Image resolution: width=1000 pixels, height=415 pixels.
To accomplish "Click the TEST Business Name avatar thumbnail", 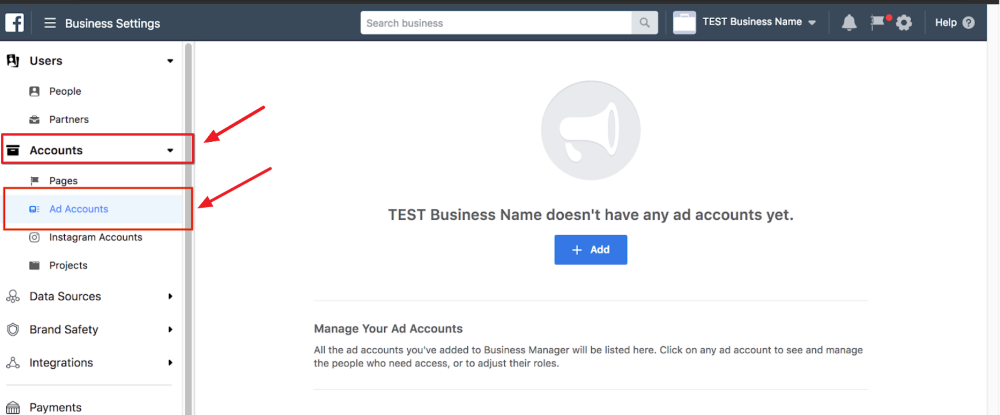I will click(x=684, y=23).
